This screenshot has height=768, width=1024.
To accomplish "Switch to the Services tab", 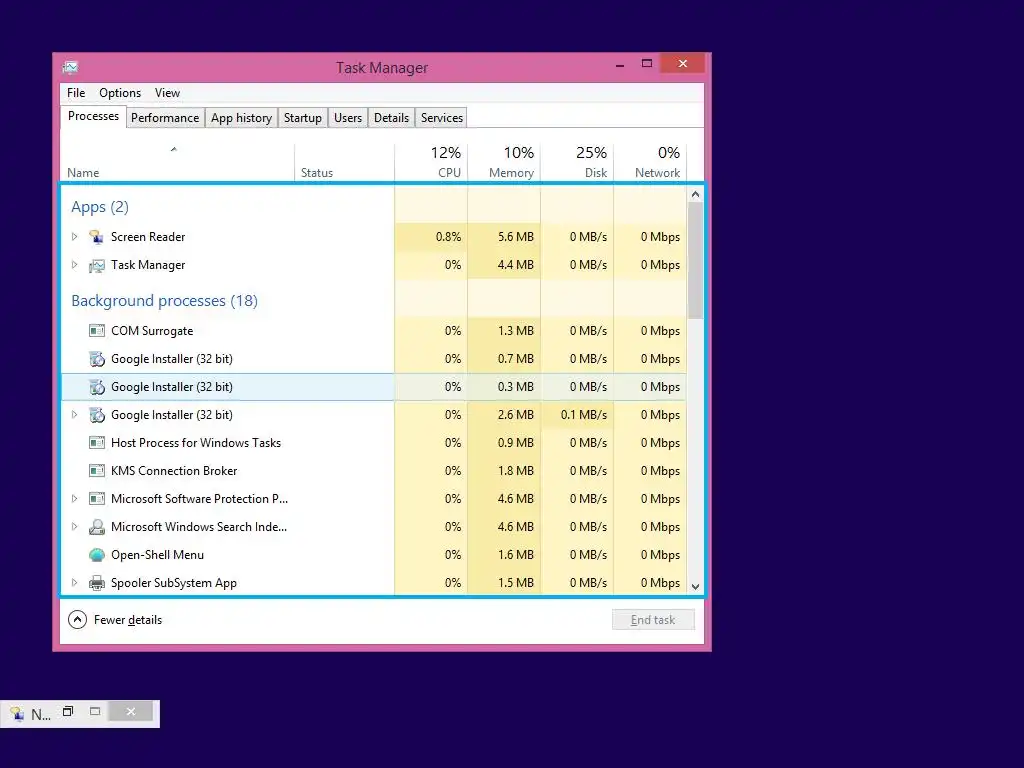I will click(x=441, y=118).
